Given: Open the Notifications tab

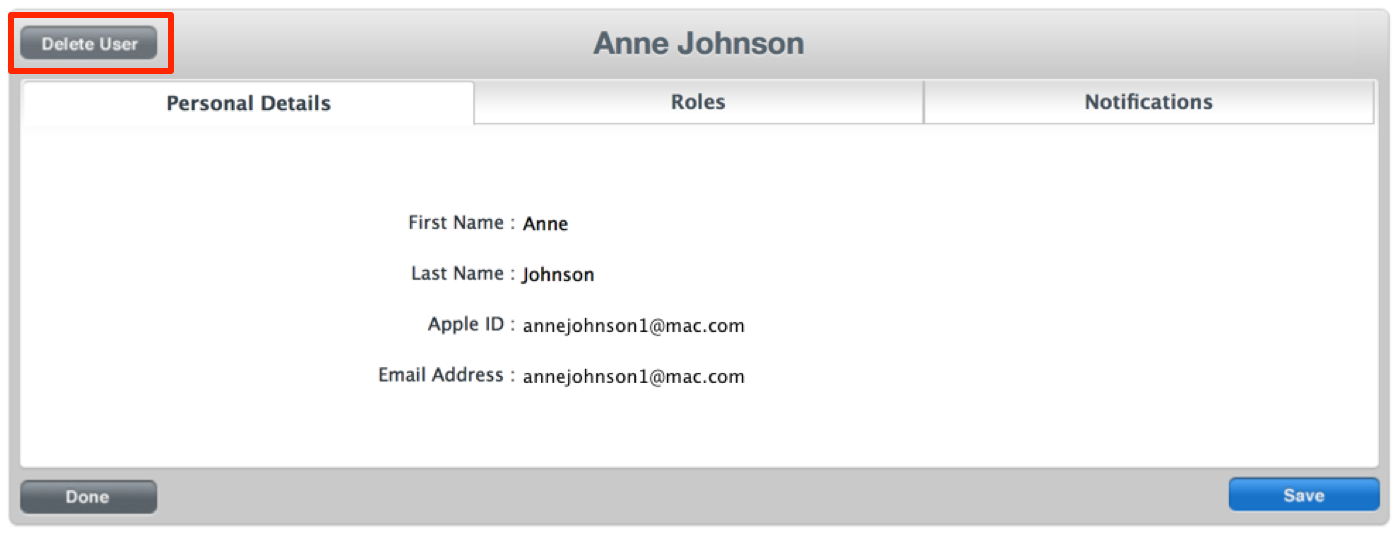Looking at the screenshot, I should pyautogui.click(x=1148, y=102).
